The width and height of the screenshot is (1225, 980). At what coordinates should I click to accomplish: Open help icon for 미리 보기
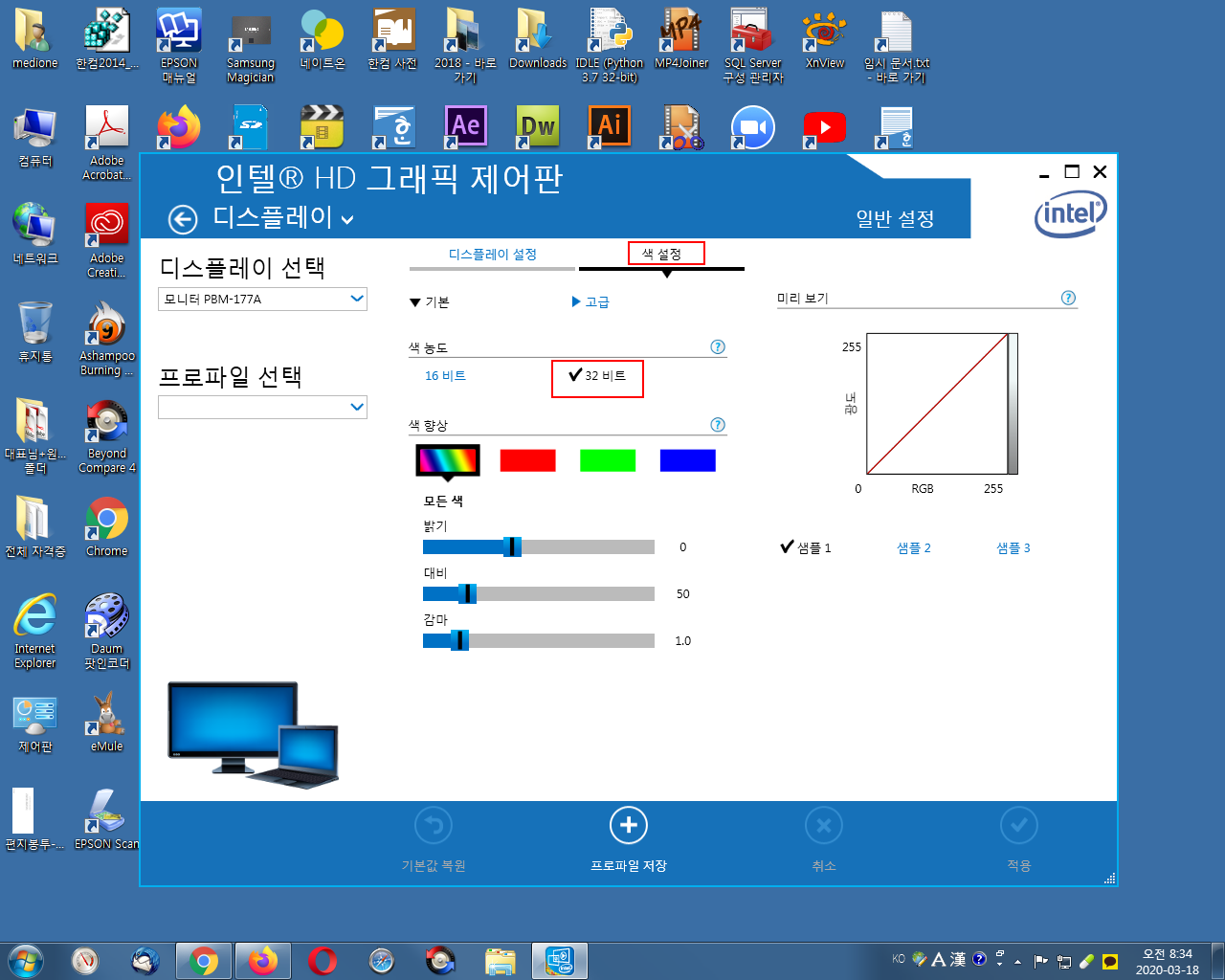tap(1068, 298)
